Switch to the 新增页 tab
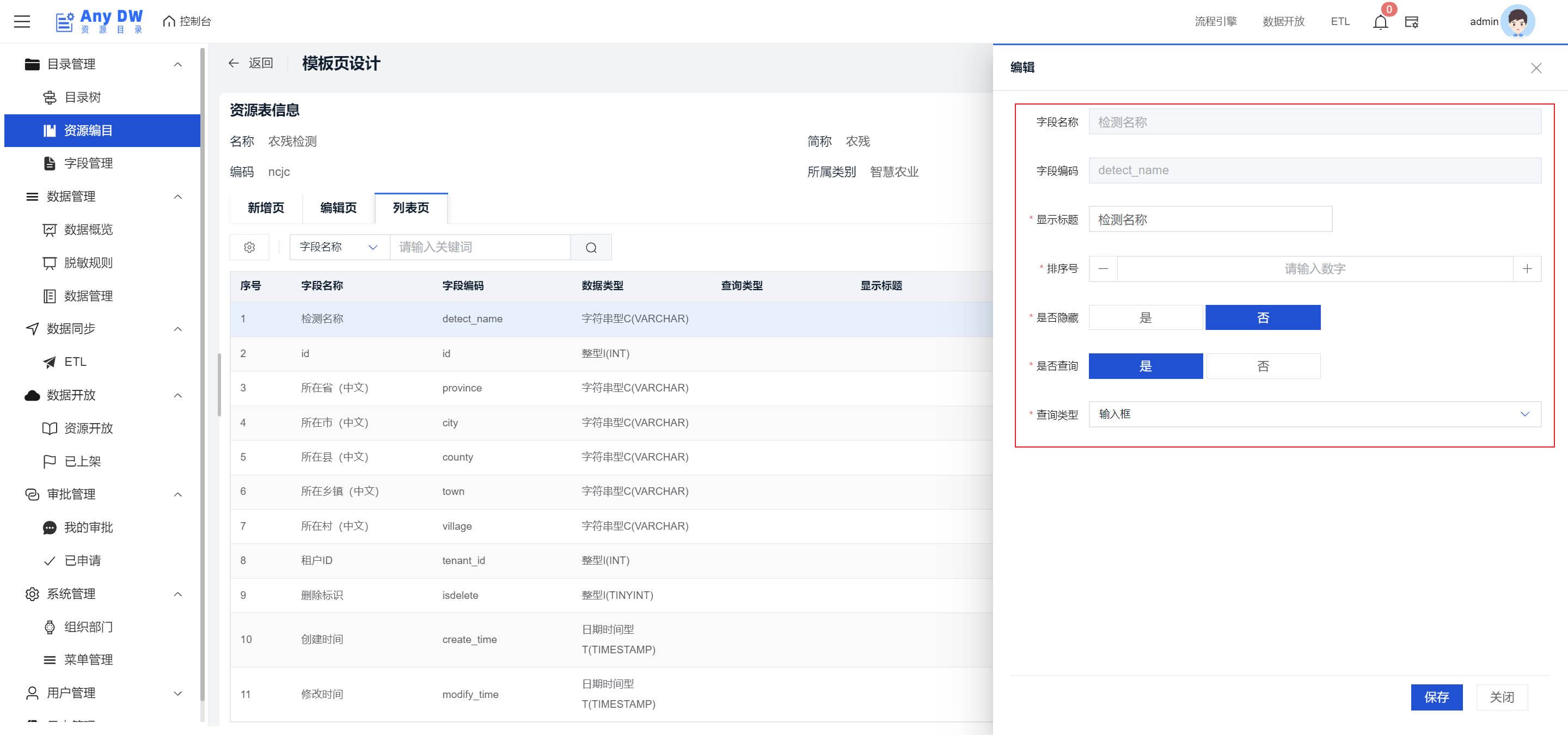Screen dimensions: 1568x735 (x=265, y=207)
